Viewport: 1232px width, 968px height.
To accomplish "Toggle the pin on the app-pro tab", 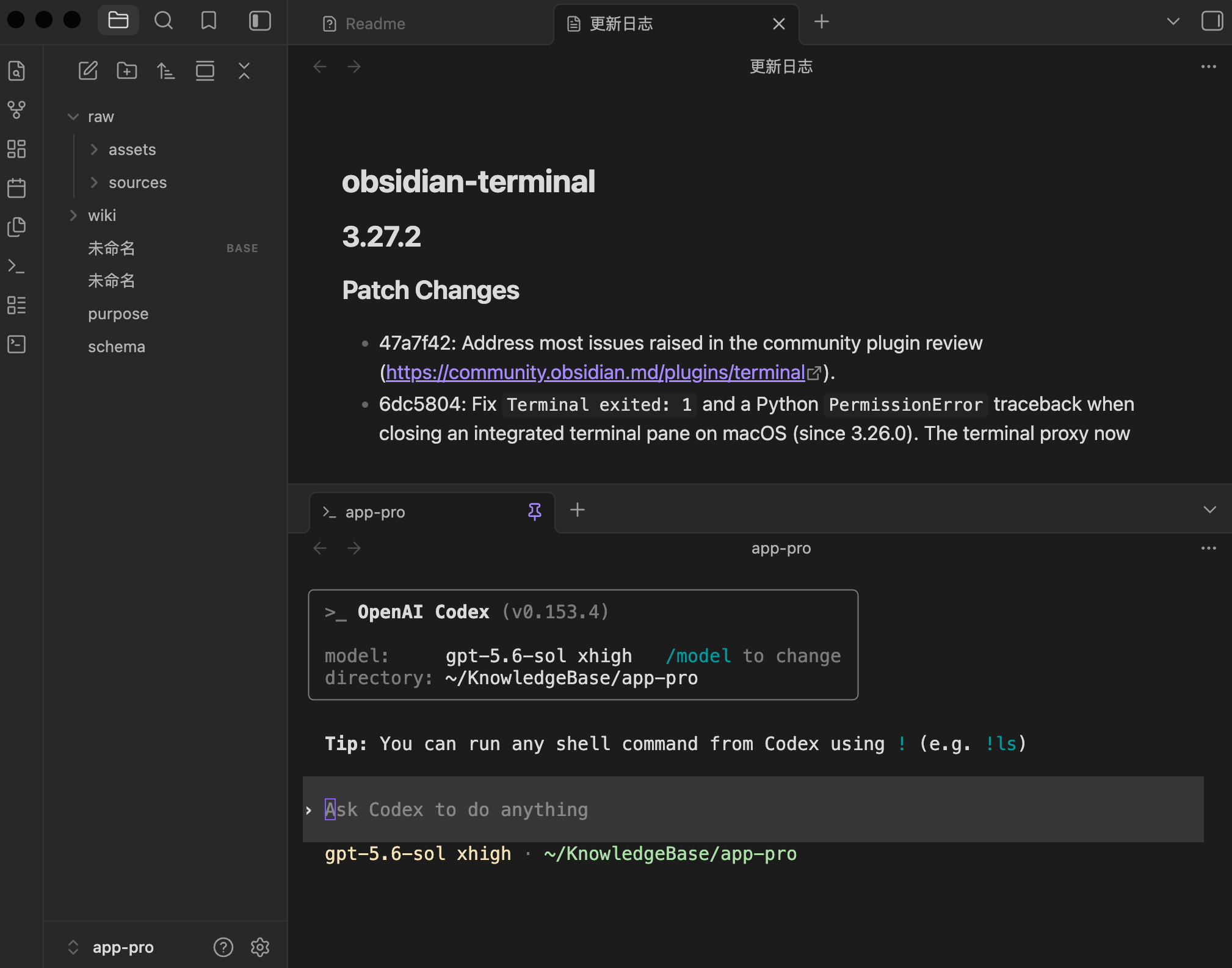I will pyautogui.click(x=535, y=511).
